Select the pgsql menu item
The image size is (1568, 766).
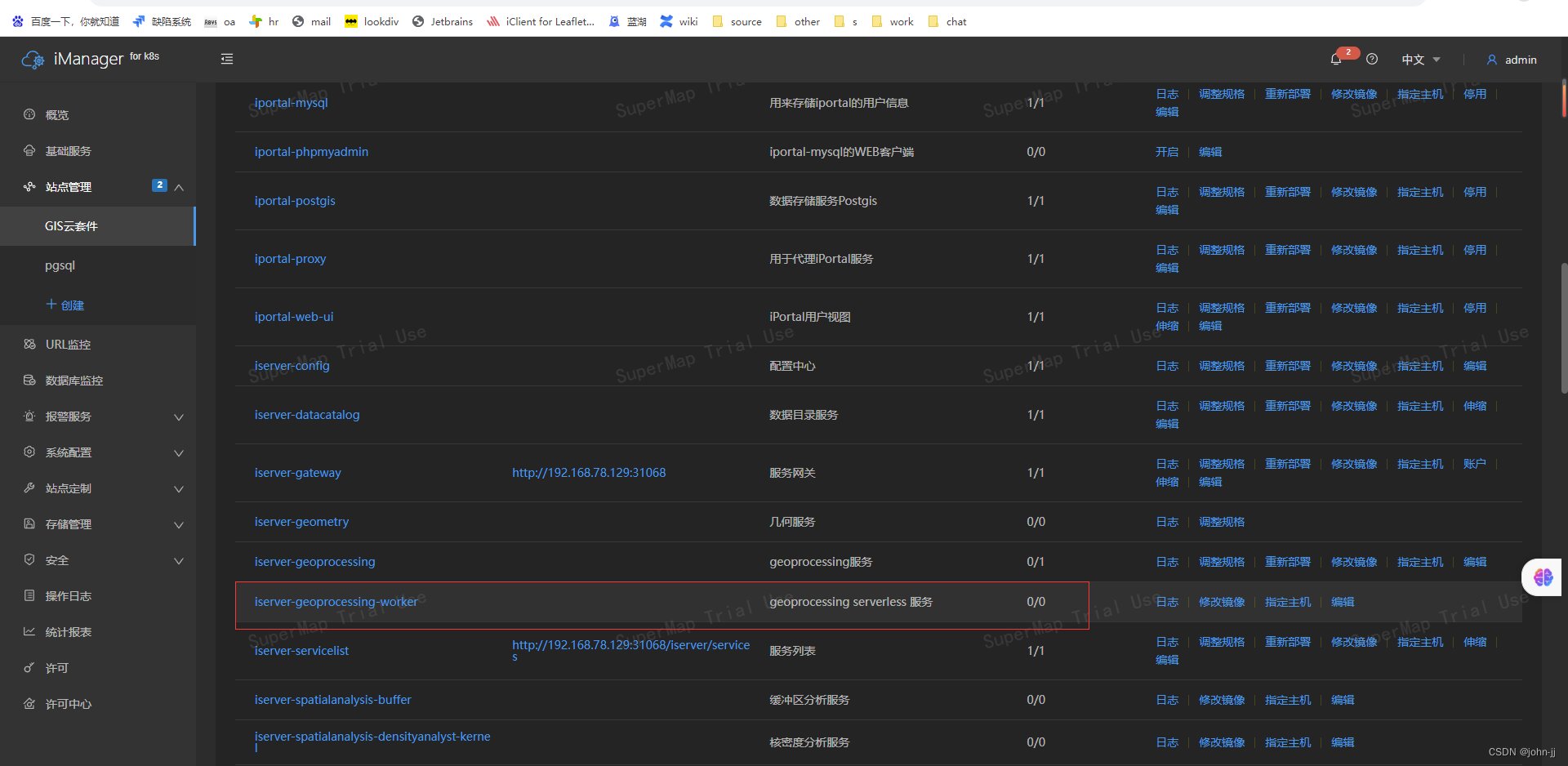[97, 265]
